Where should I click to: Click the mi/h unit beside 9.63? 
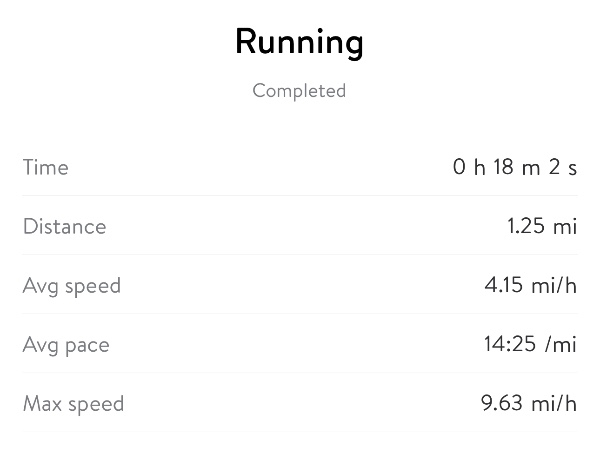click(x=554, y=404)
